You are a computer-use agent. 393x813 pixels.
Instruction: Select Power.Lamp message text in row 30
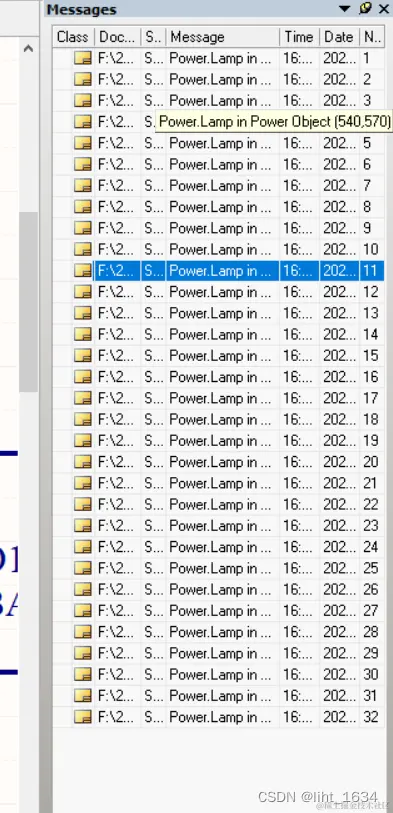click(220, 675)
